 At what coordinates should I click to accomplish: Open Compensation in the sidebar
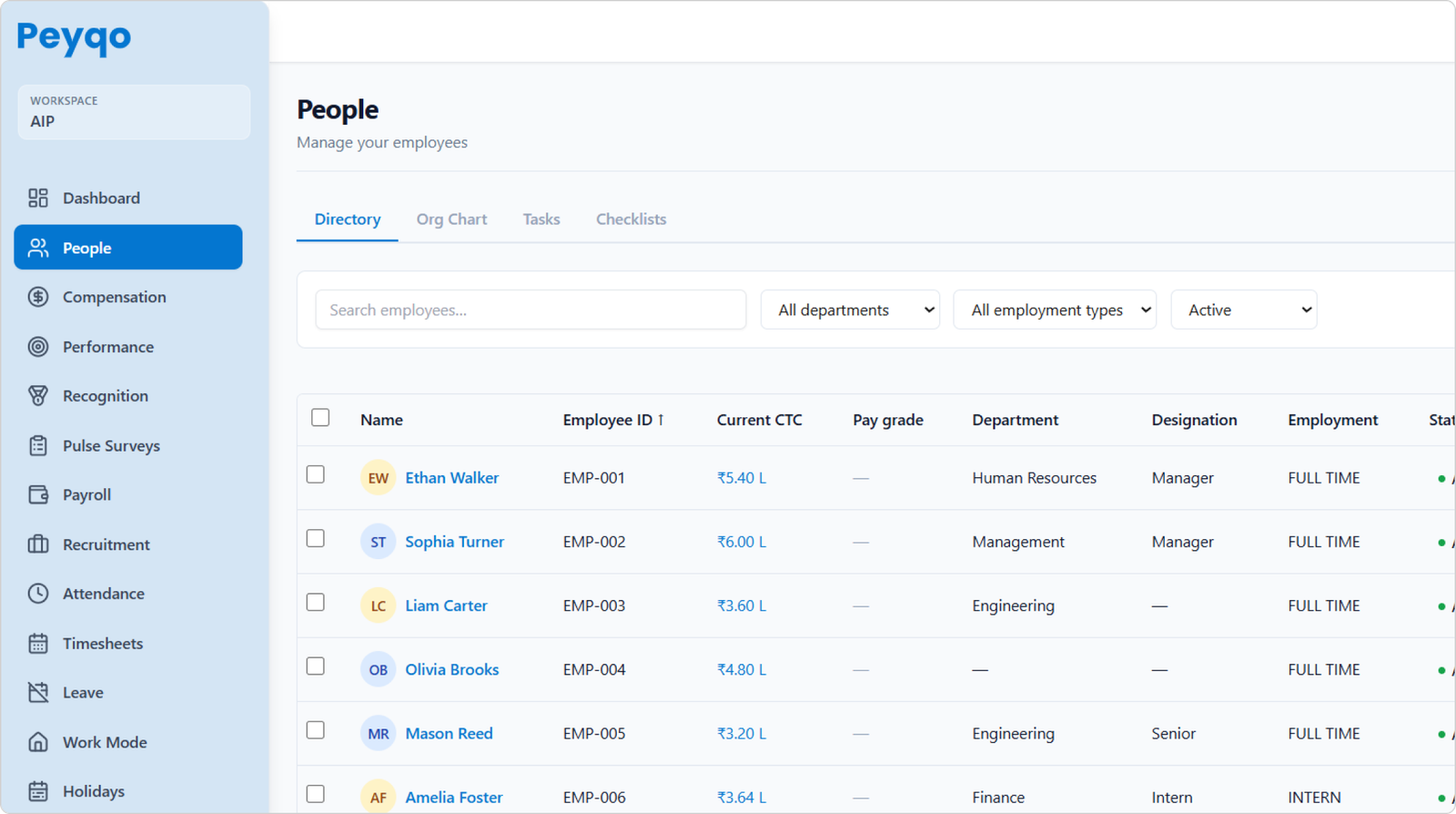pyautogui.click(x=128, y=297)
